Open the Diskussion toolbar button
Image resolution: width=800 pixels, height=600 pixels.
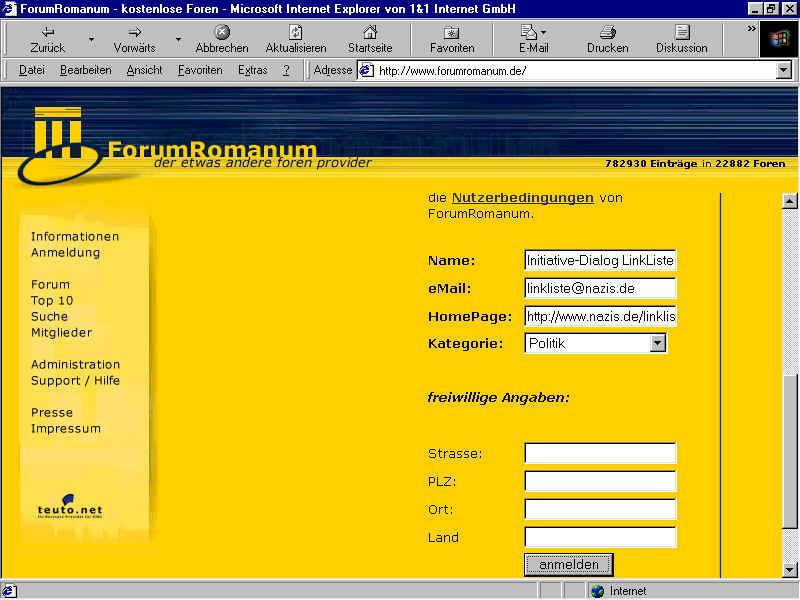tap(682, 39)
